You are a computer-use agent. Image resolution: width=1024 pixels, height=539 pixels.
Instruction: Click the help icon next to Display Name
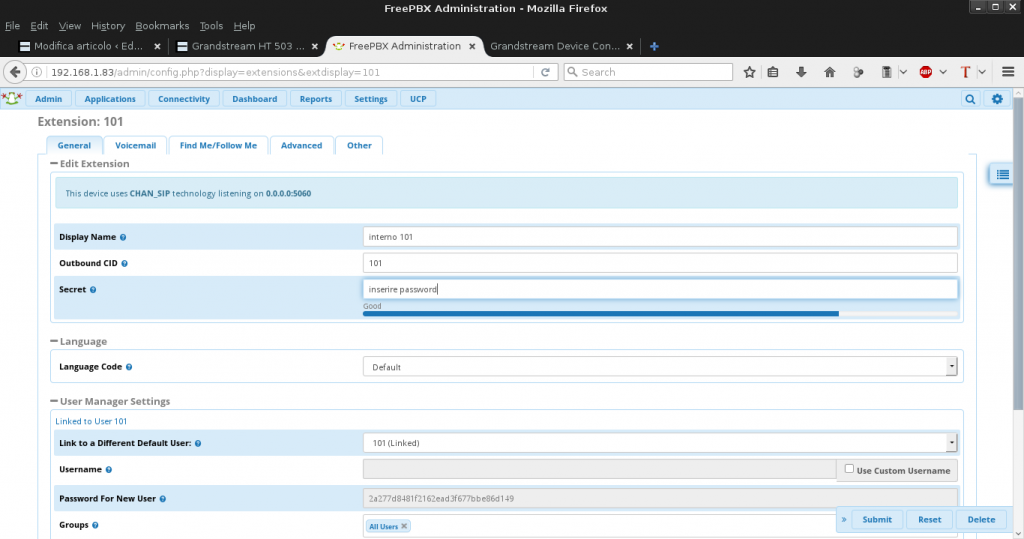click(x=123, y=237)
